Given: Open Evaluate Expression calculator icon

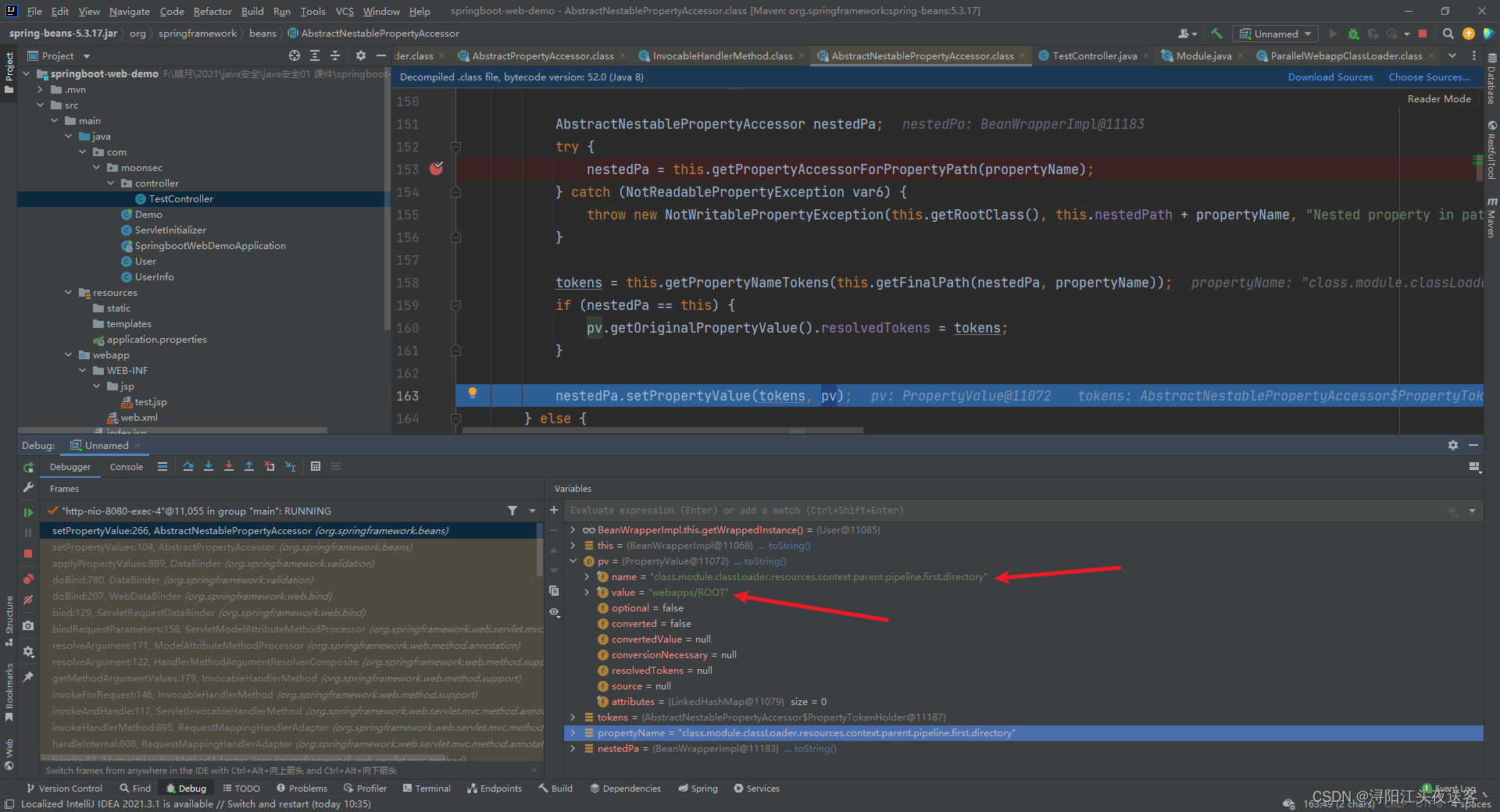Looking at the screenshot, I should (316, 466).
